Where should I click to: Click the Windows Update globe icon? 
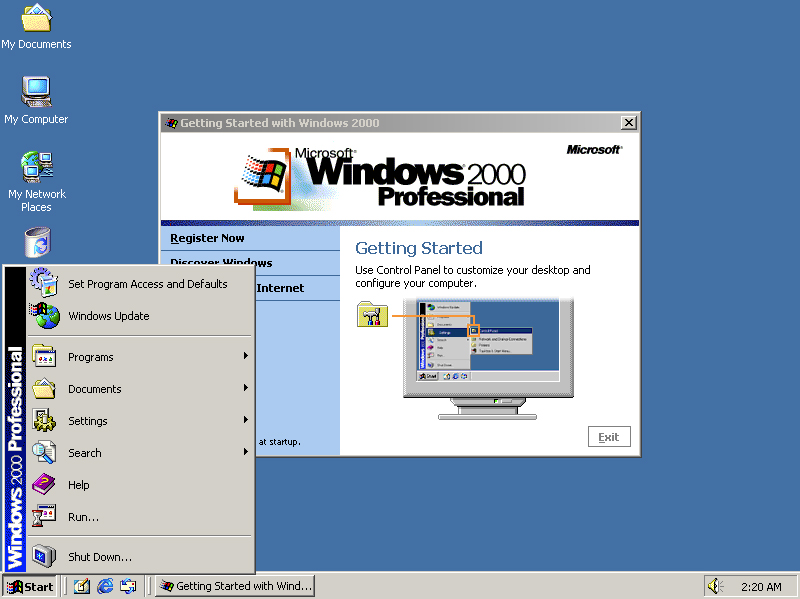coord(44,315)
